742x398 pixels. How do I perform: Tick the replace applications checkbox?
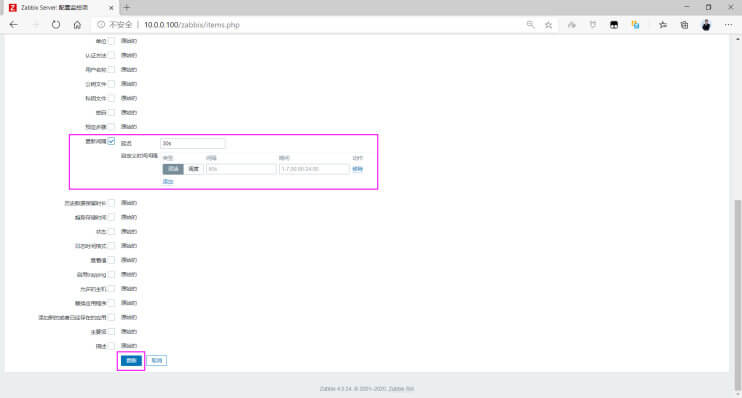(111, 303)
